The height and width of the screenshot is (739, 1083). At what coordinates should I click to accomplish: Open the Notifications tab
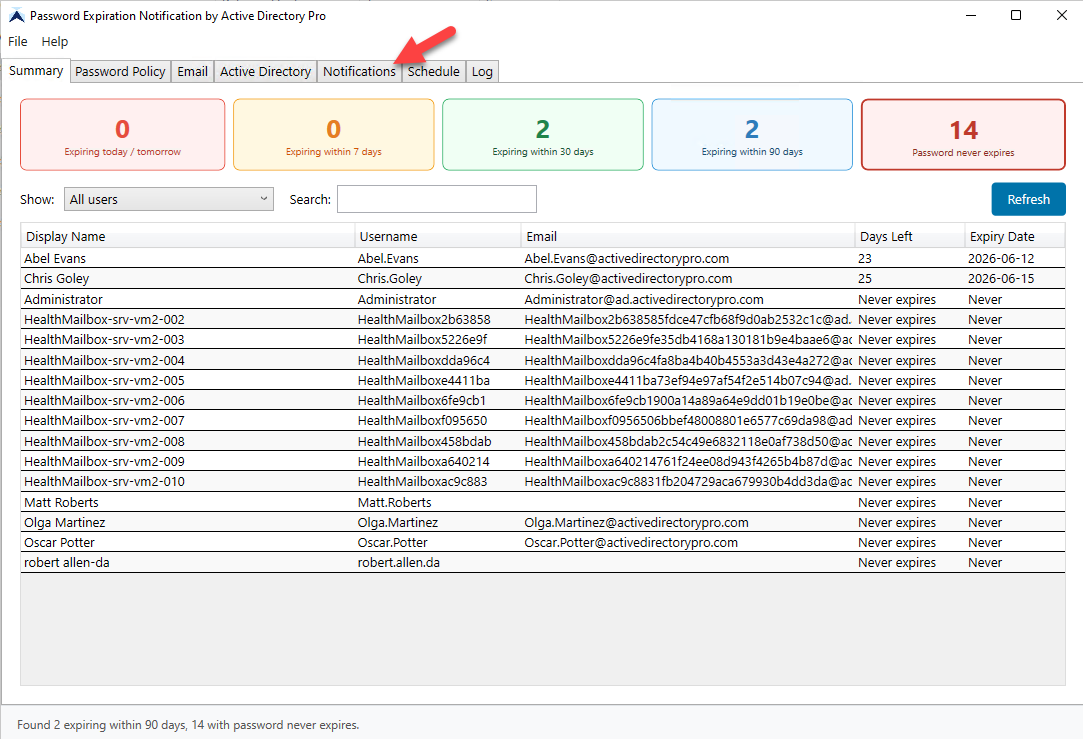(359, 71)
